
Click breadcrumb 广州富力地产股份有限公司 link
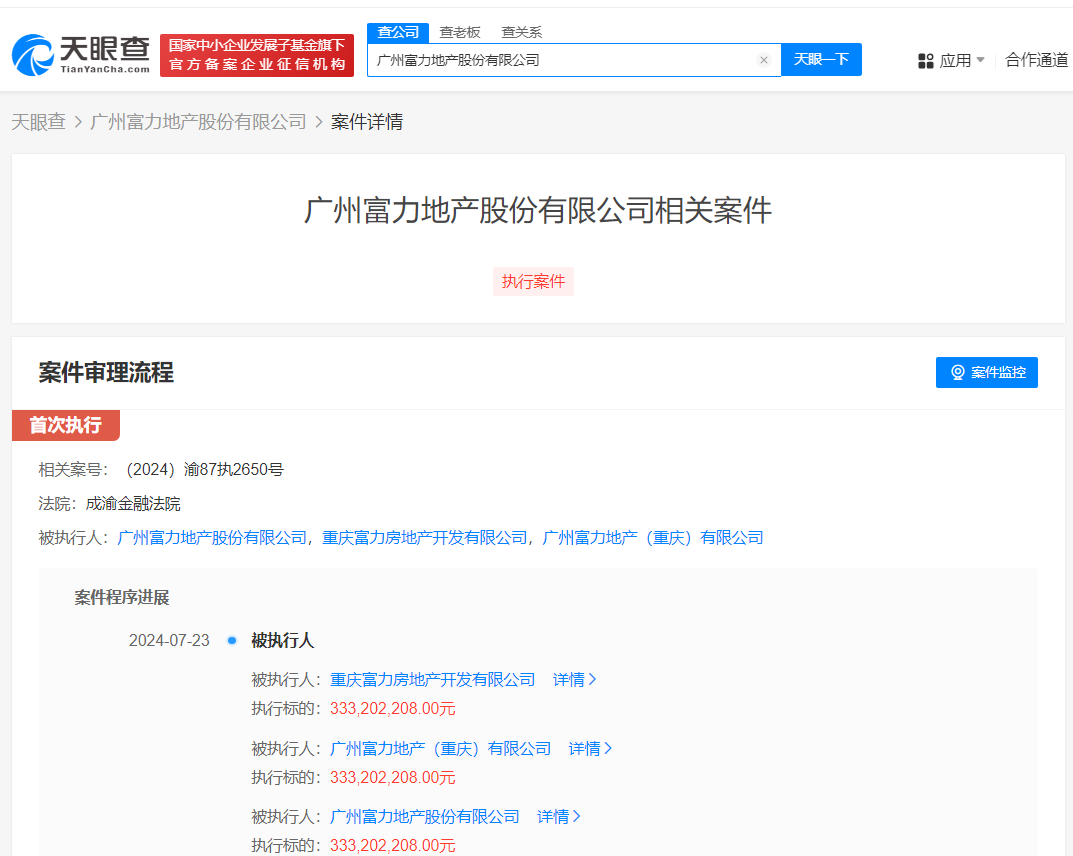(196, 121)
